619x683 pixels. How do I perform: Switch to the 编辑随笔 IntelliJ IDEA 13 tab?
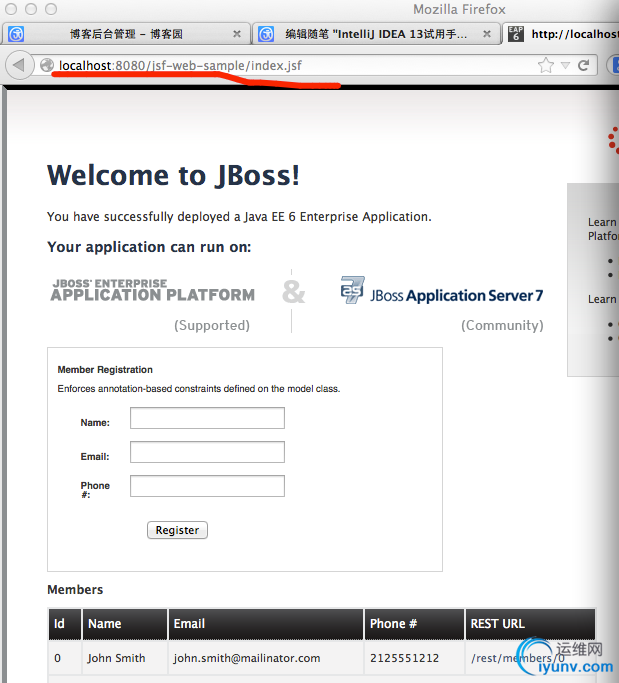click(x=376, y=34)
